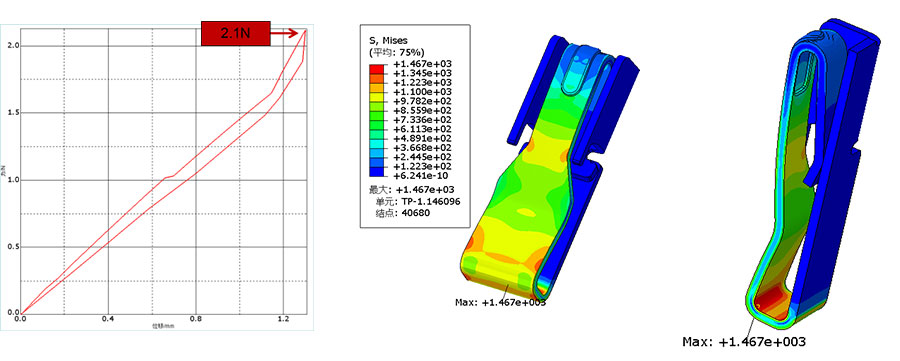The image size is (900, 361).
Task: Click the peak point of the force curve
Action: 306,30
